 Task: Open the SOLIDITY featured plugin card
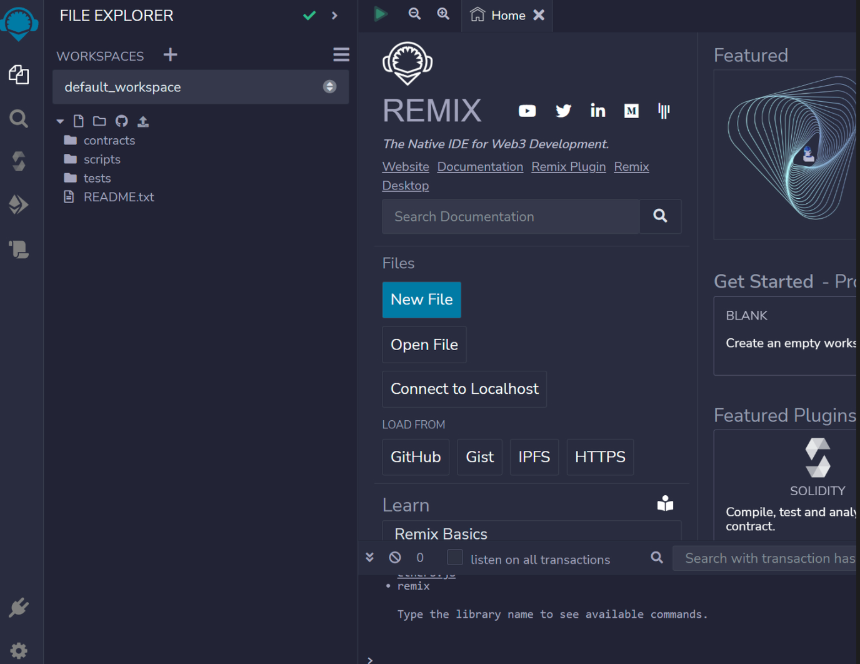pyautogui.click(x=787, y=485)
